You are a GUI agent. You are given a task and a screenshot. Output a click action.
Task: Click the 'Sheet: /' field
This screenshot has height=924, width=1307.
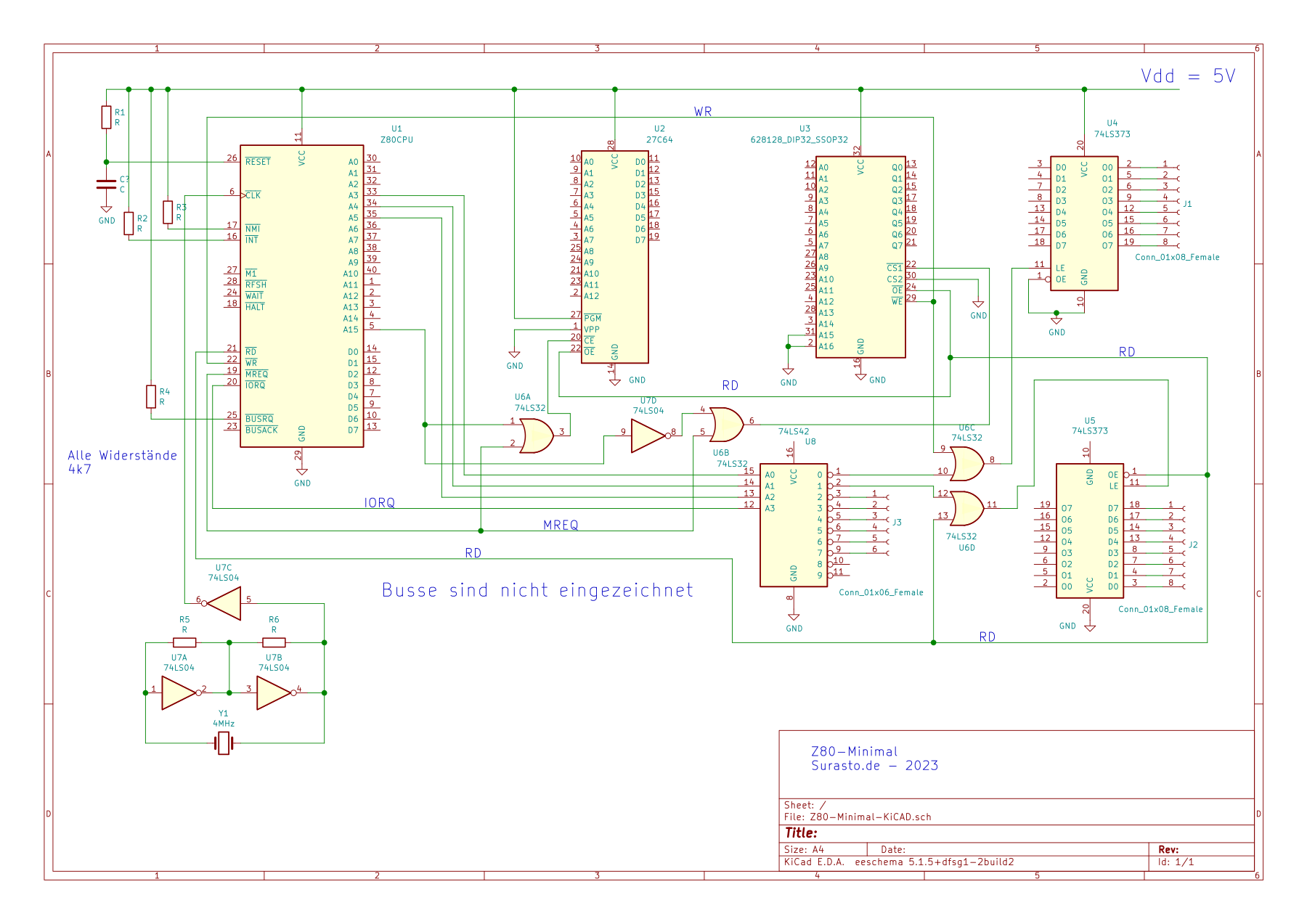point(805,805)
